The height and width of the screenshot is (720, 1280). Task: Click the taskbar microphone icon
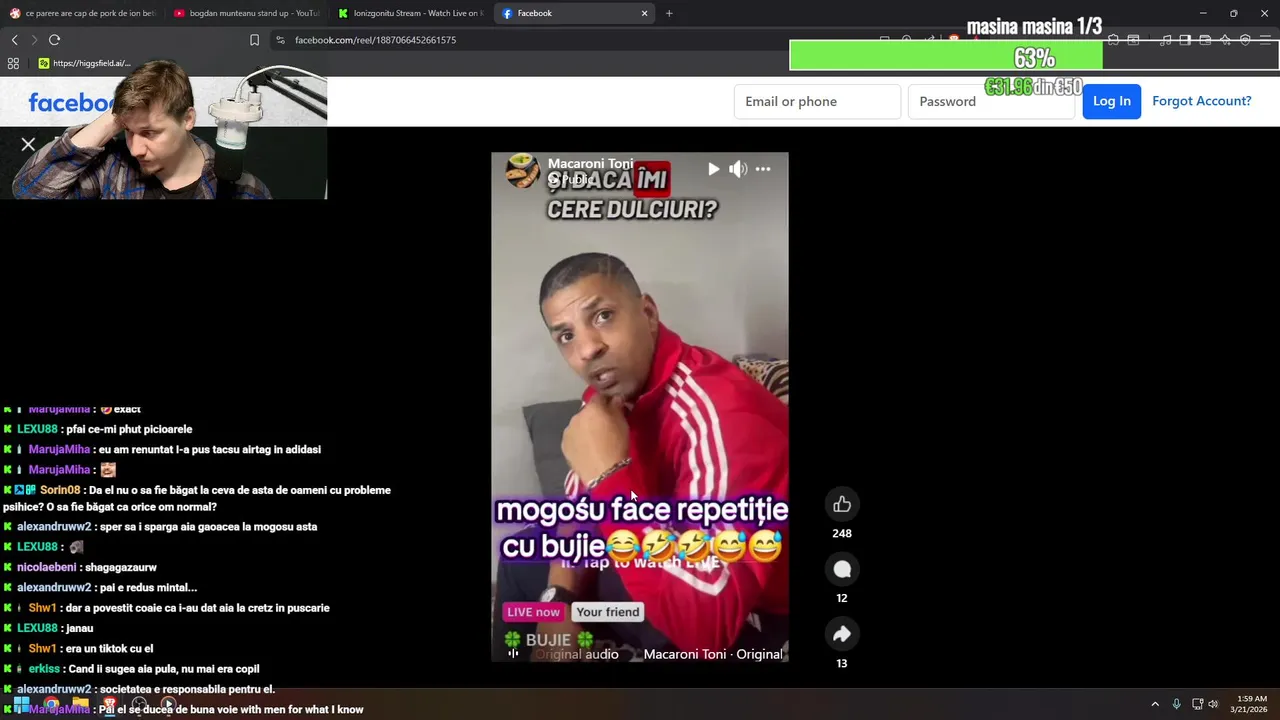click(x=1176, y=704)
